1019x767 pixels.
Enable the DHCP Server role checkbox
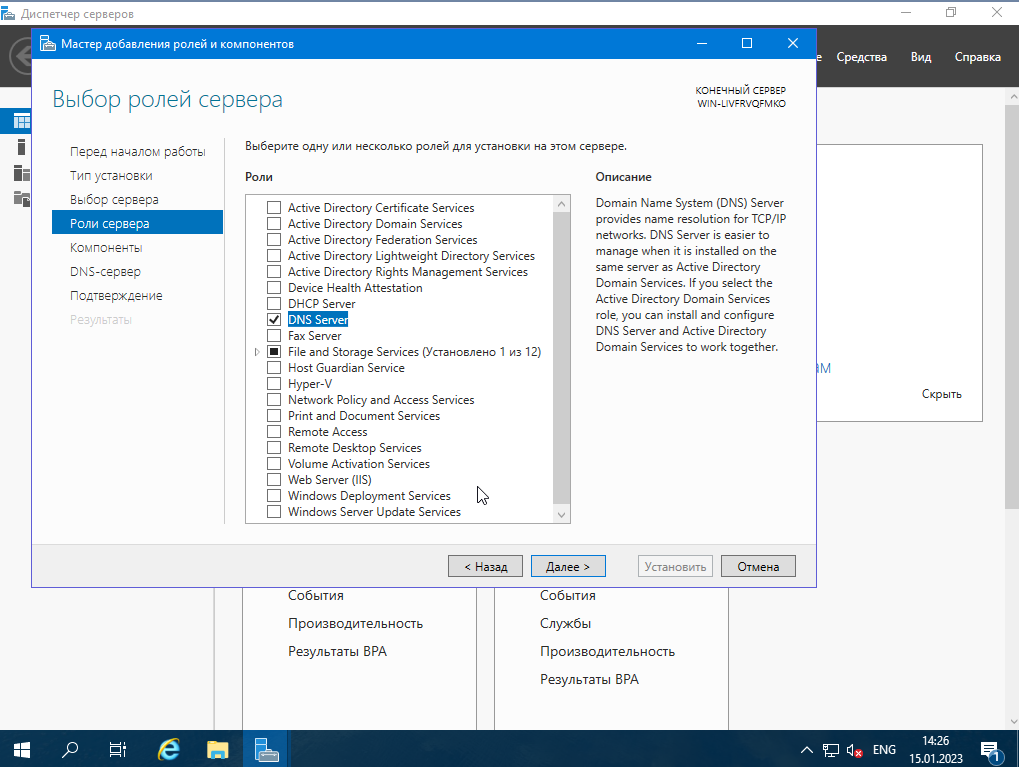click(274, 304)
